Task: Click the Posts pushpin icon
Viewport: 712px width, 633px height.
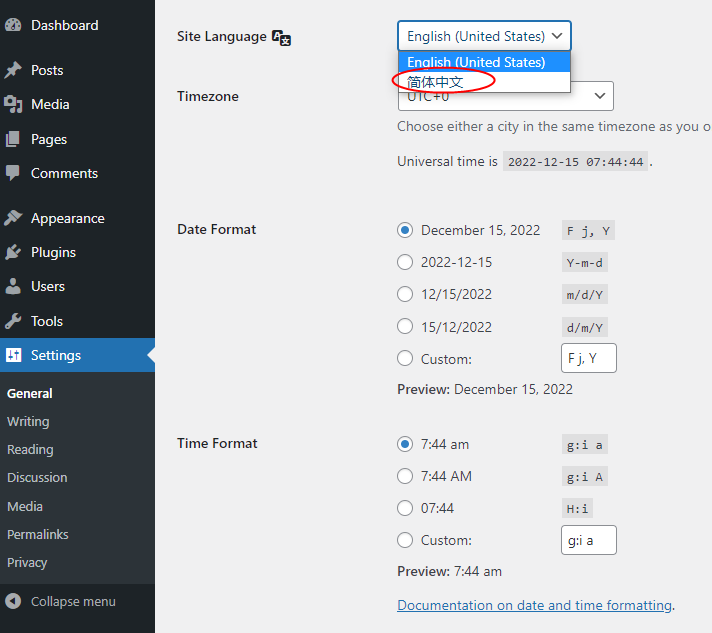Action: 13,70
